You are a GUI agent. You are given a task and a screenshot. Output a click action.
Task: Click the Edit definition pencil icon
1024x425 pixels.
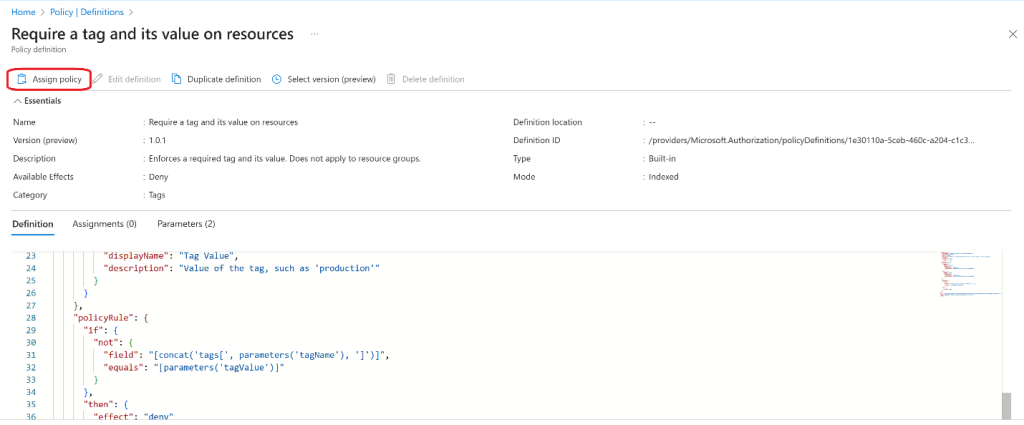[x=98, y=79]
